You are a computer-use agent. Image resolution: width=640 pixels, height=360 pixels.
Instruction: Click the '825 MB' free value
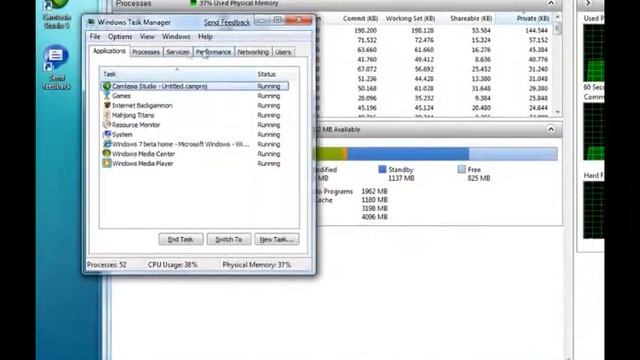479,178
